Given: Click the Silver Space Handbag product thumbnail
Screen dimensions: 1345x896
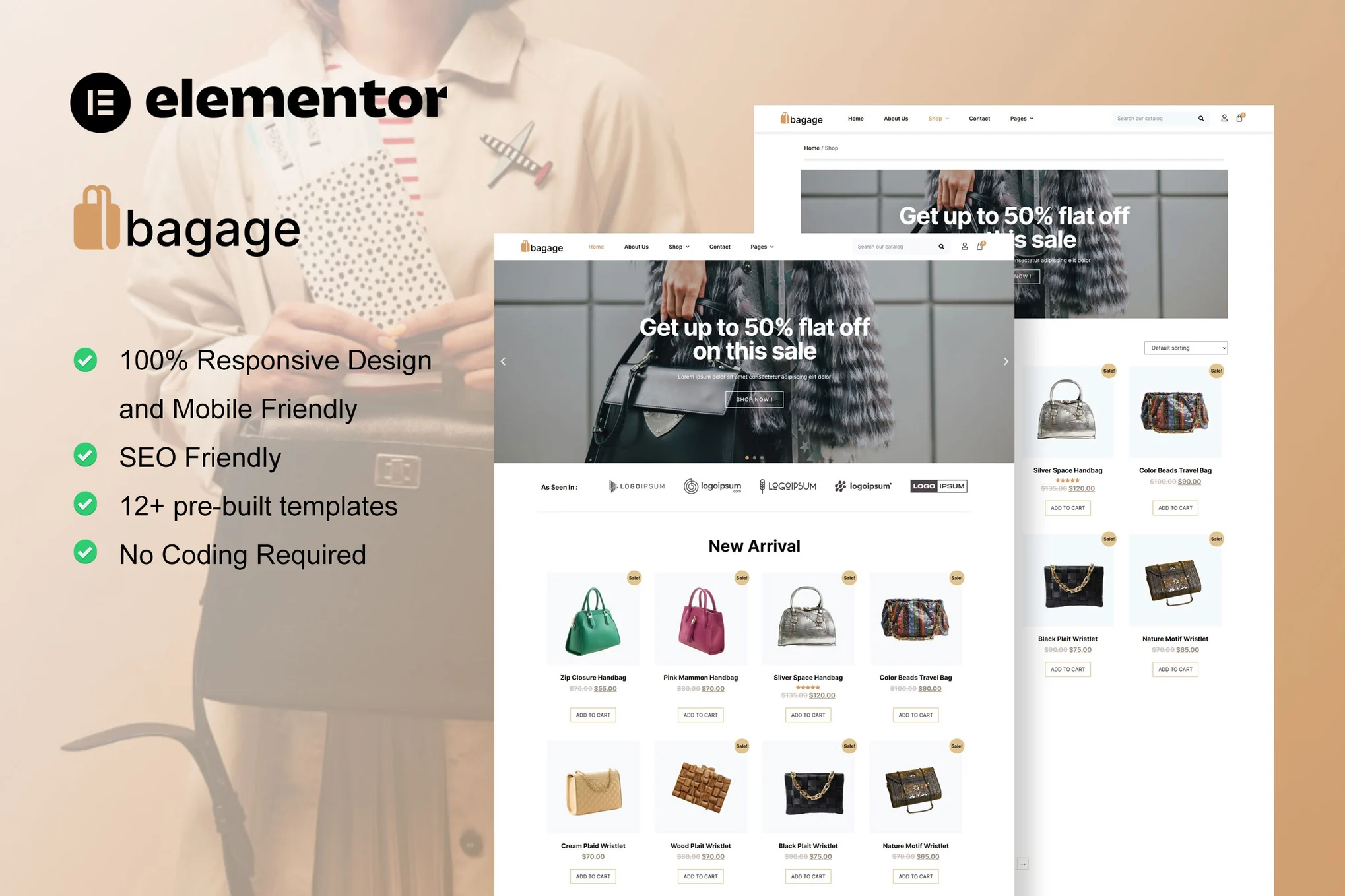Looking at the screenshot, I should tap(808, 619).
